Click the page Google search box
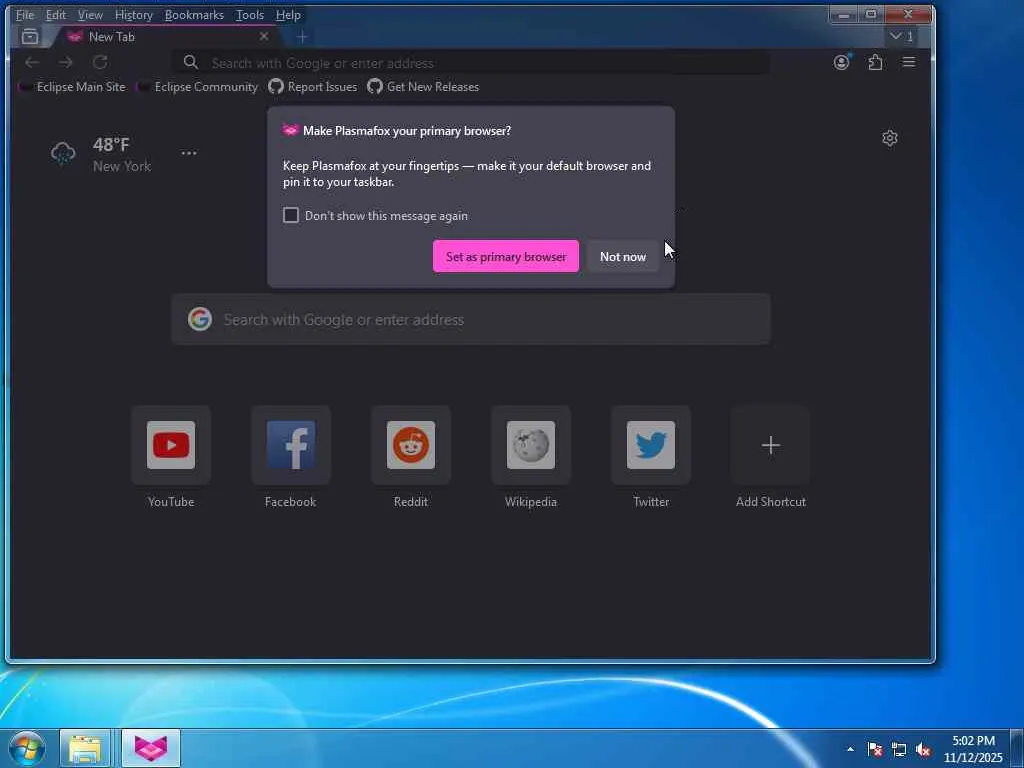Screen dimensions: 1024x768 pos(471,319)
